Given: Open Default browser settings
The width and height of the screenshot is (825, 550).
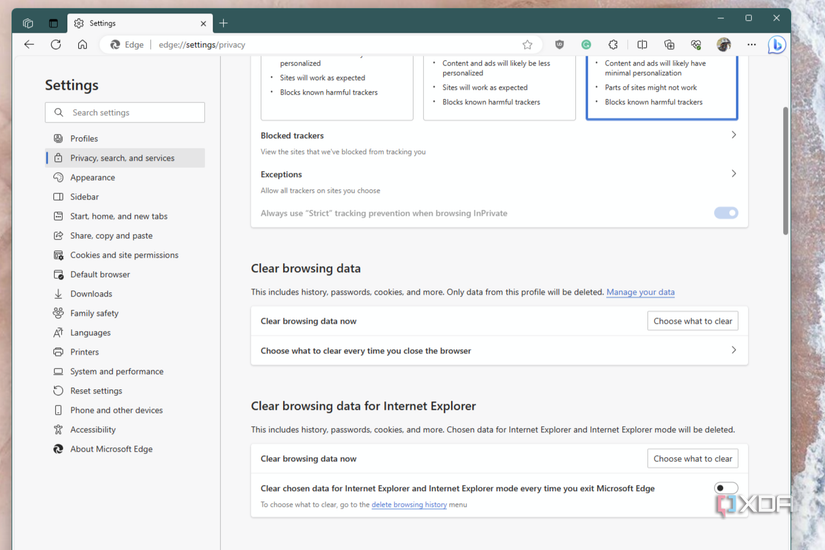Looking at the screenshot, I should coord(125,274).
